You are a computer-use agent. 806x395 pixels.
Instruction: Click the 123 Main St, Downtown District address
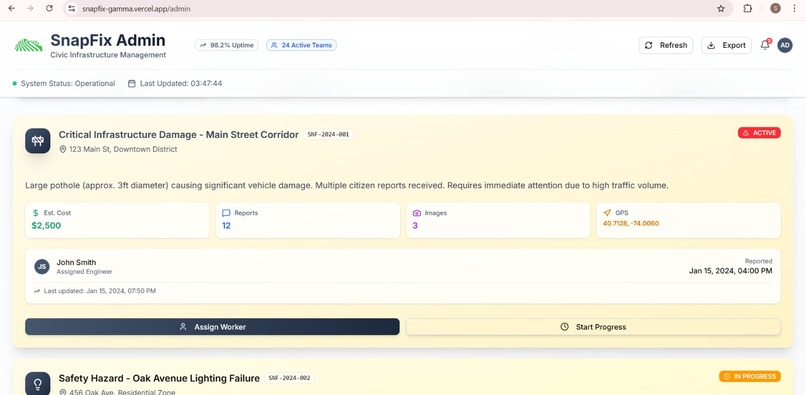point(123,149)
